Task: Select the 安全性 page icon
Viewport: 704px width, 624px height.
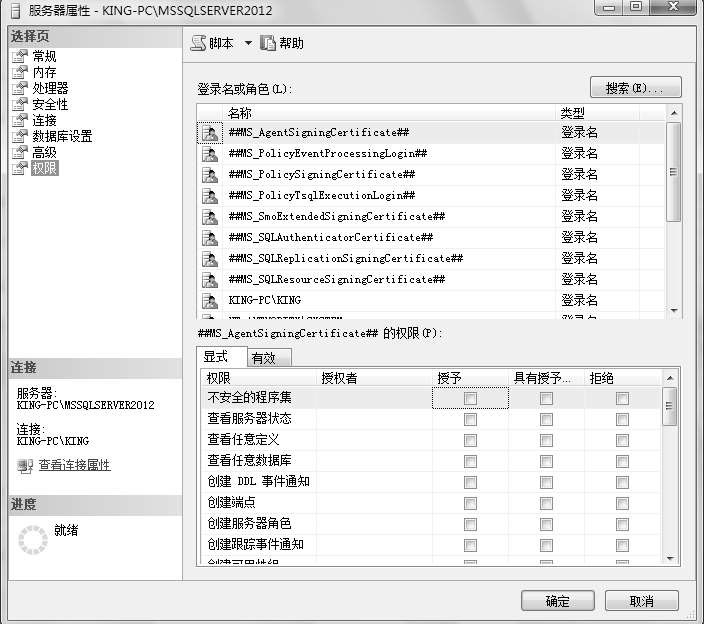Action: (19, 104)
